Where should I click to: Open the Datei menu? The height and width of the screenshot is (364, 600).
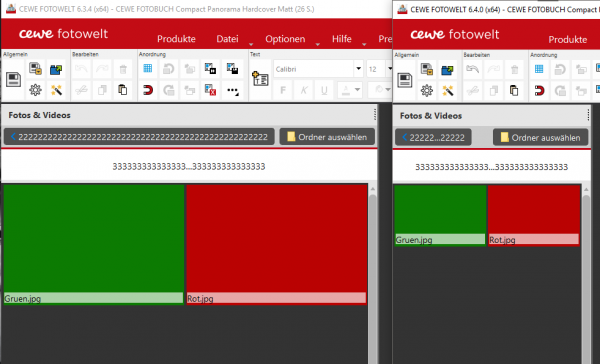[227, 39]
